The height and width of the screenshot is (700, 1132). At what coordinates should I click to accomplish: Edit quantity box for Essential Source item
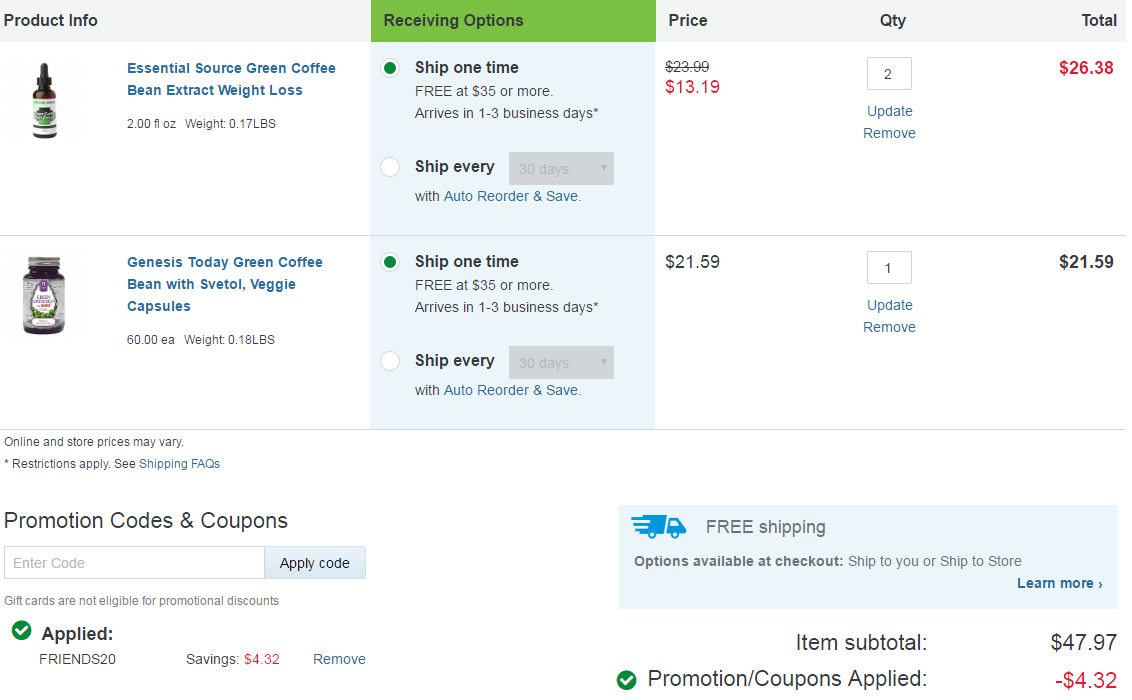click(888, 74)
